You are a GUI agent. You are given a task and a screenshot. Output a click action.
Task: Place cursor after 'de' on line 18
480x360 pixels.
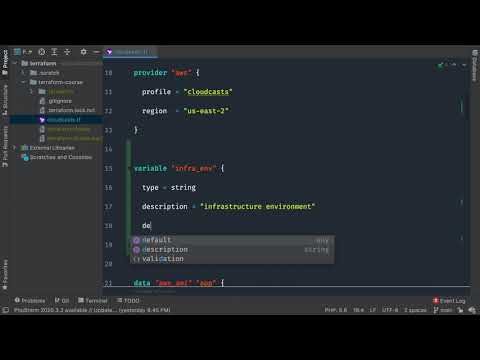(151, 226)
